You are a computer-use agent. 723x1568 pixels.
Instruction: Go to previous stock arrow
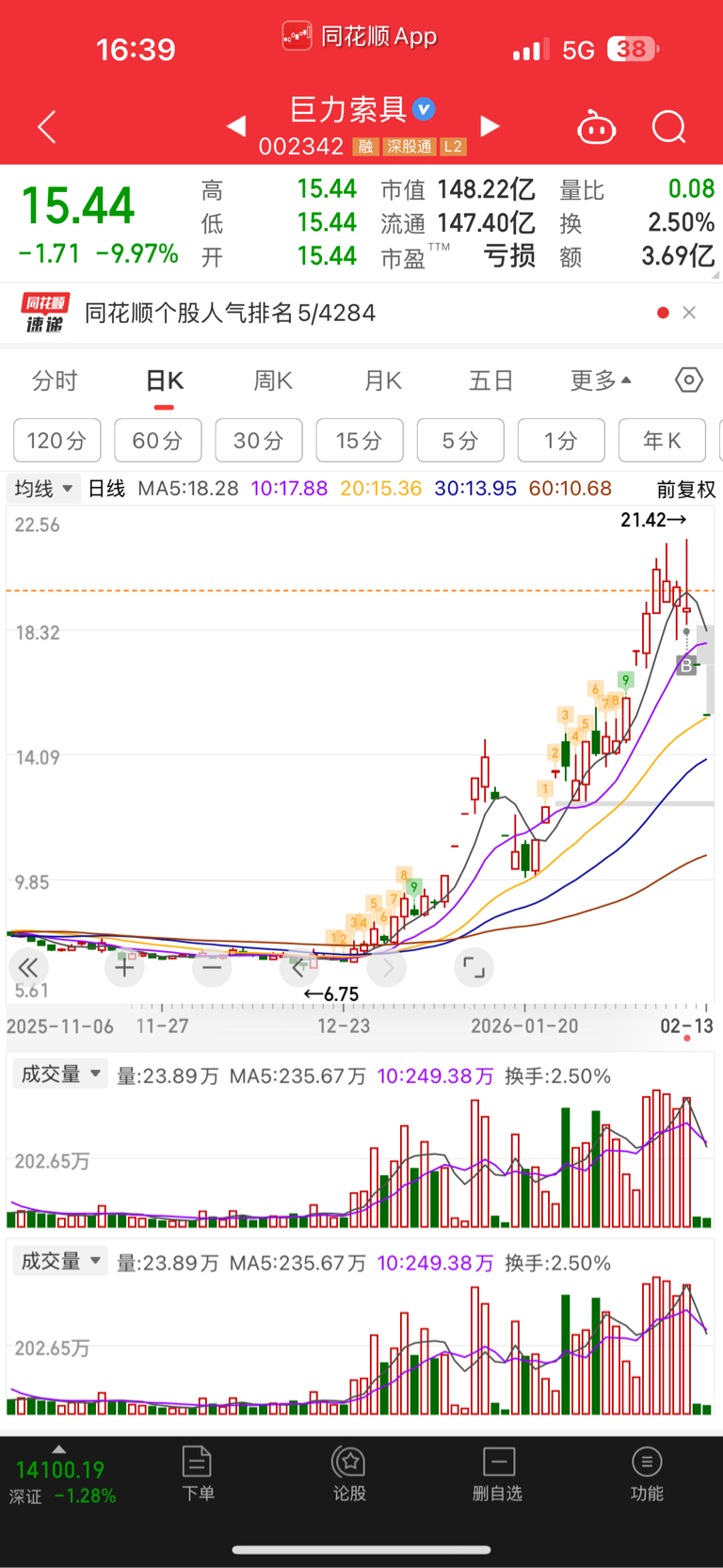[236, 126]
